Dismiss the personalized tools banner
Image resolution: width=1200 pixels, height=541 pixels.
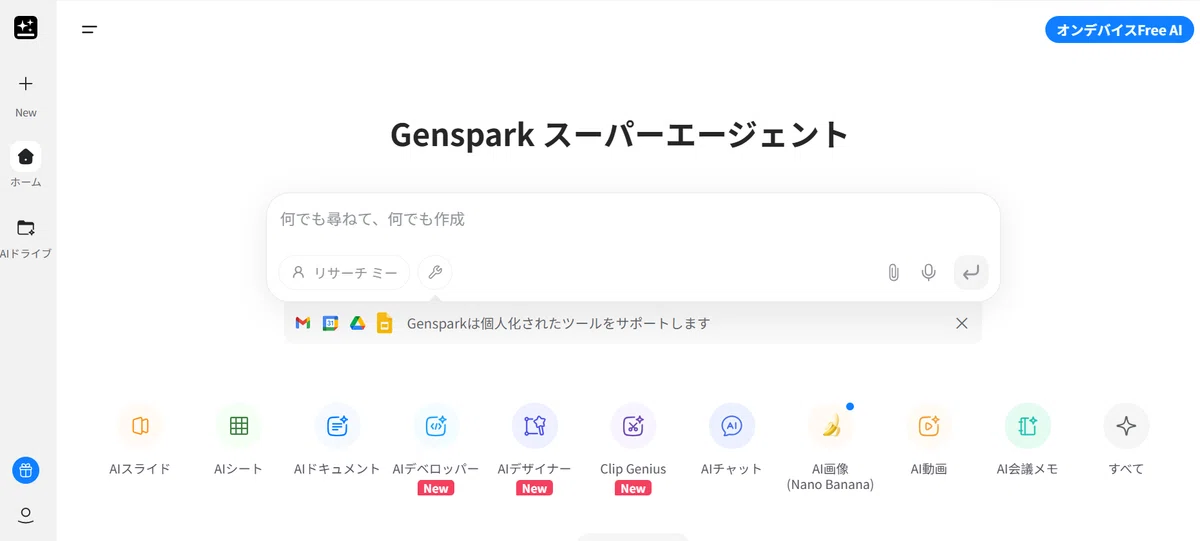(962, 323)
